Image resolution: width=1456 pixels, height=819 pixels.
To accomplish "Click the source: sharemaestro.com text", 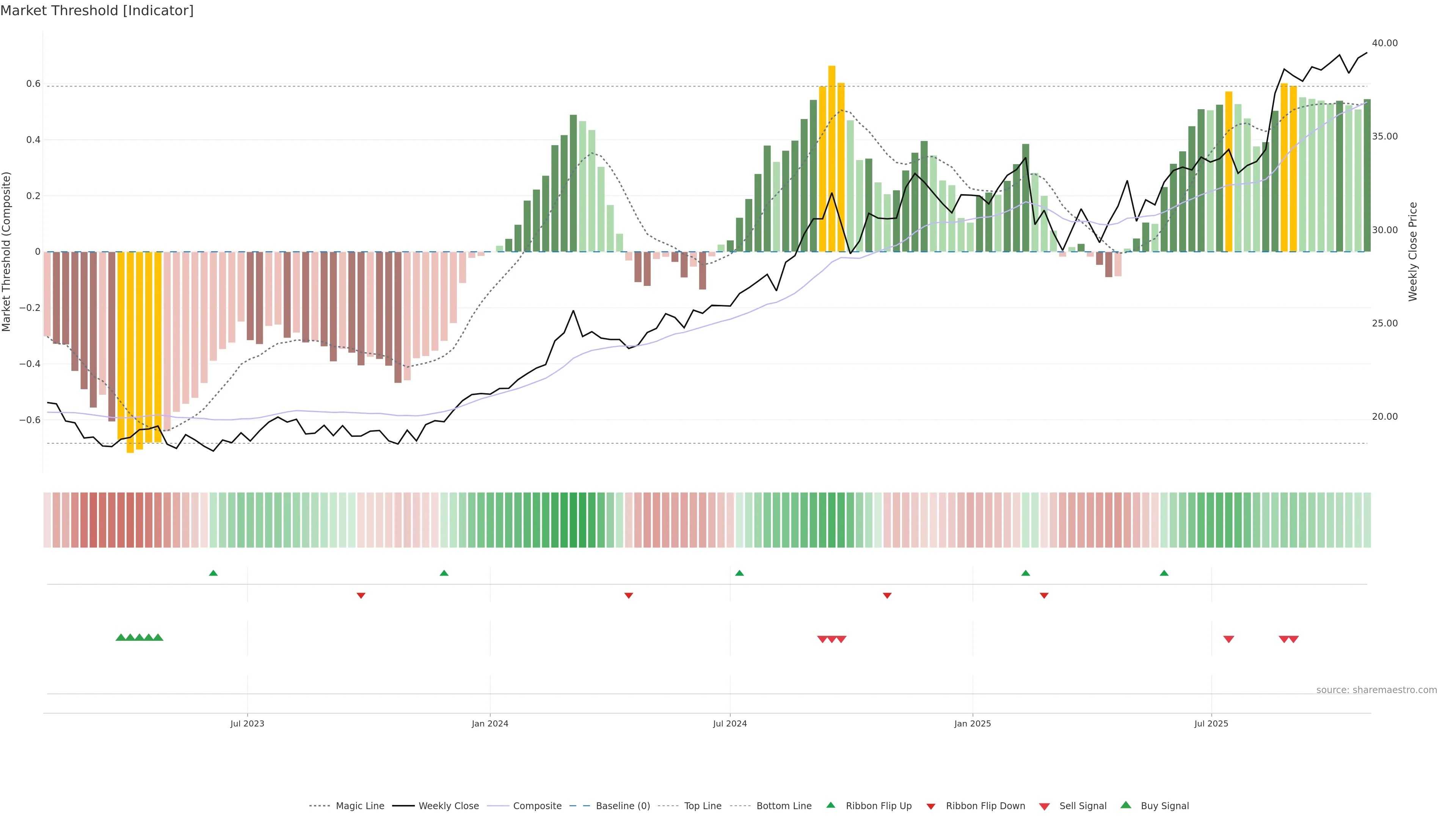I will 1376,690.
